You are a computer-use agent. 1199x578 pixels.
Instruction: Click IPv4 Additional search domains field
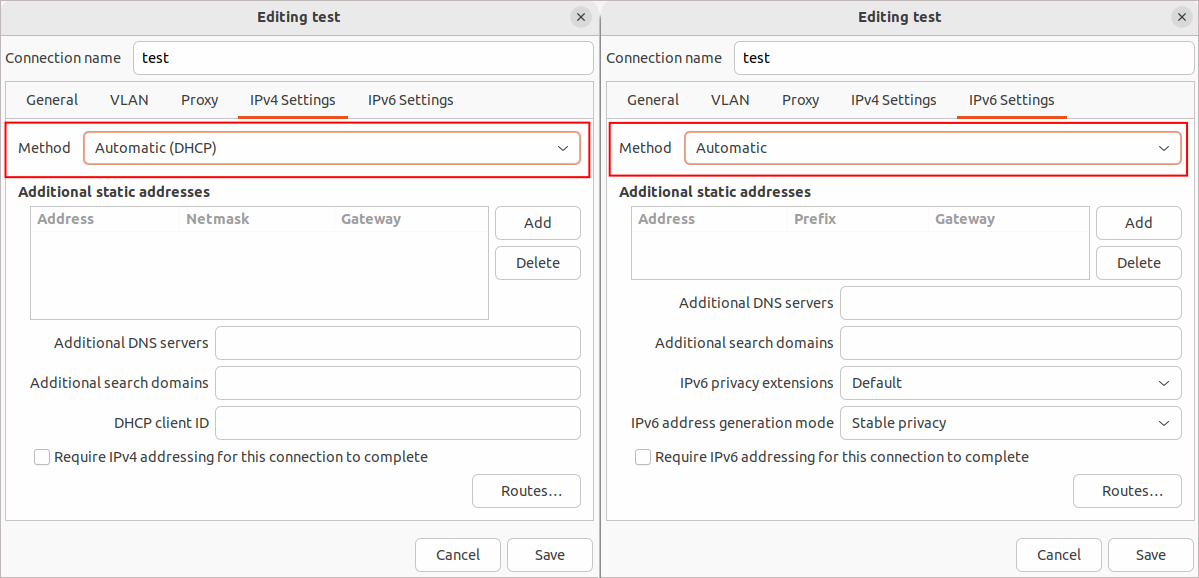pos(397,383)
